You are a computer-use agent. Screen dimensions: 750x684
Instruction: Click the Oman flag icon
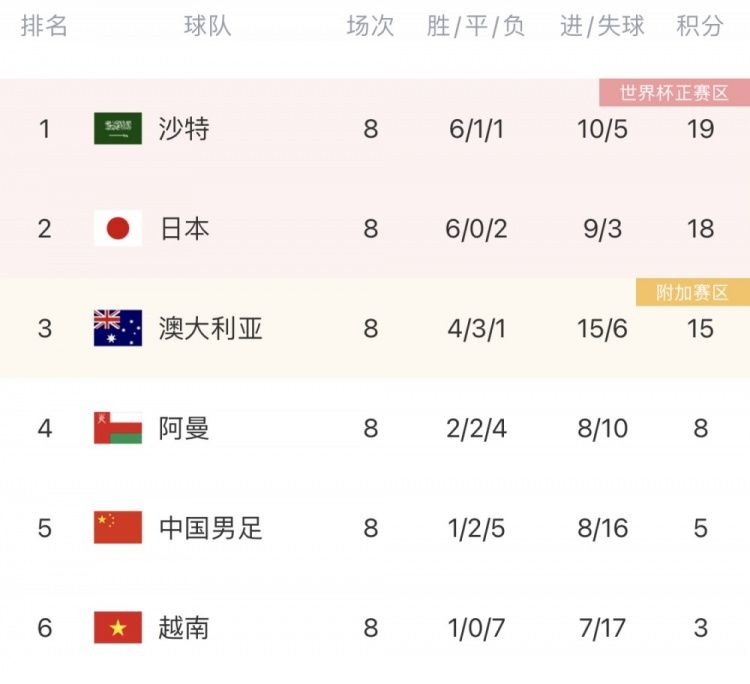118,428
